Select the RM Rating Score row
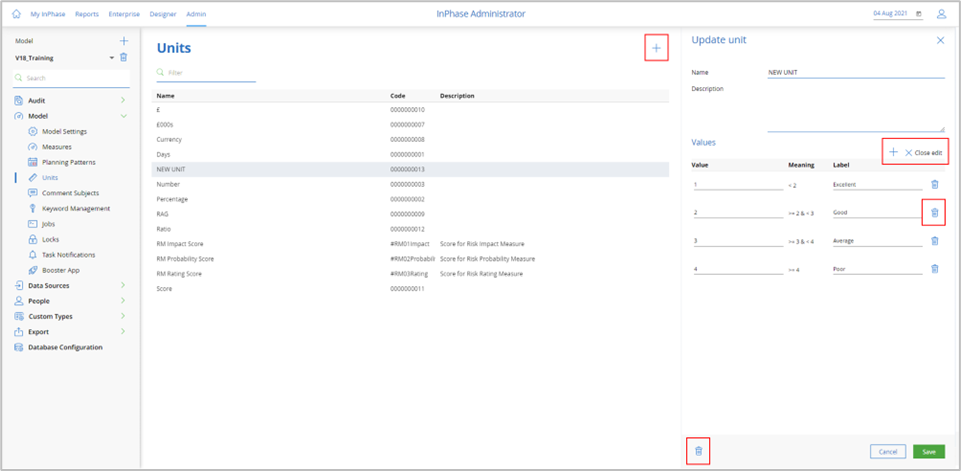 (x=410, y=274)
